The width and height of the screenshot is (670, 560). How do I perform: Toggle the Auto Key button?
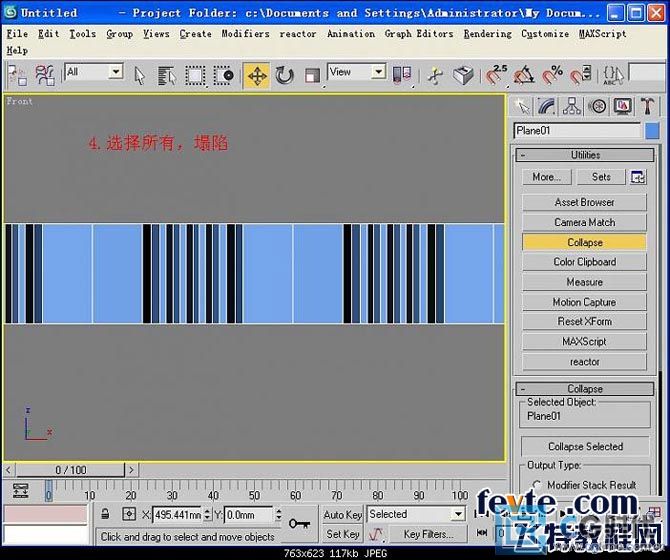tap(343, 515)
